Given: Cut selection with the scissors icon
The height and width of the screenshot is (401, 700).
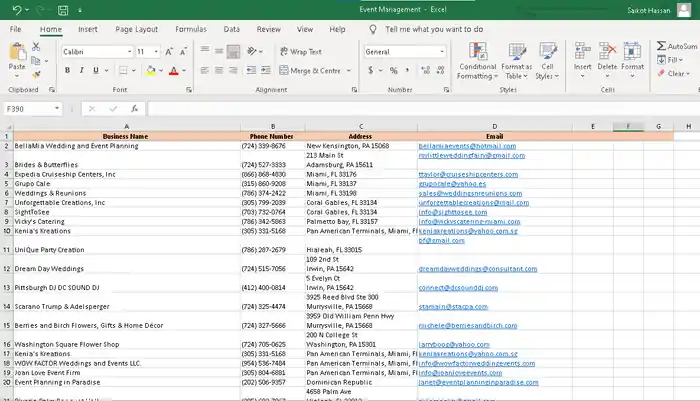Looking at the screenshot, I should click(36, 46).
